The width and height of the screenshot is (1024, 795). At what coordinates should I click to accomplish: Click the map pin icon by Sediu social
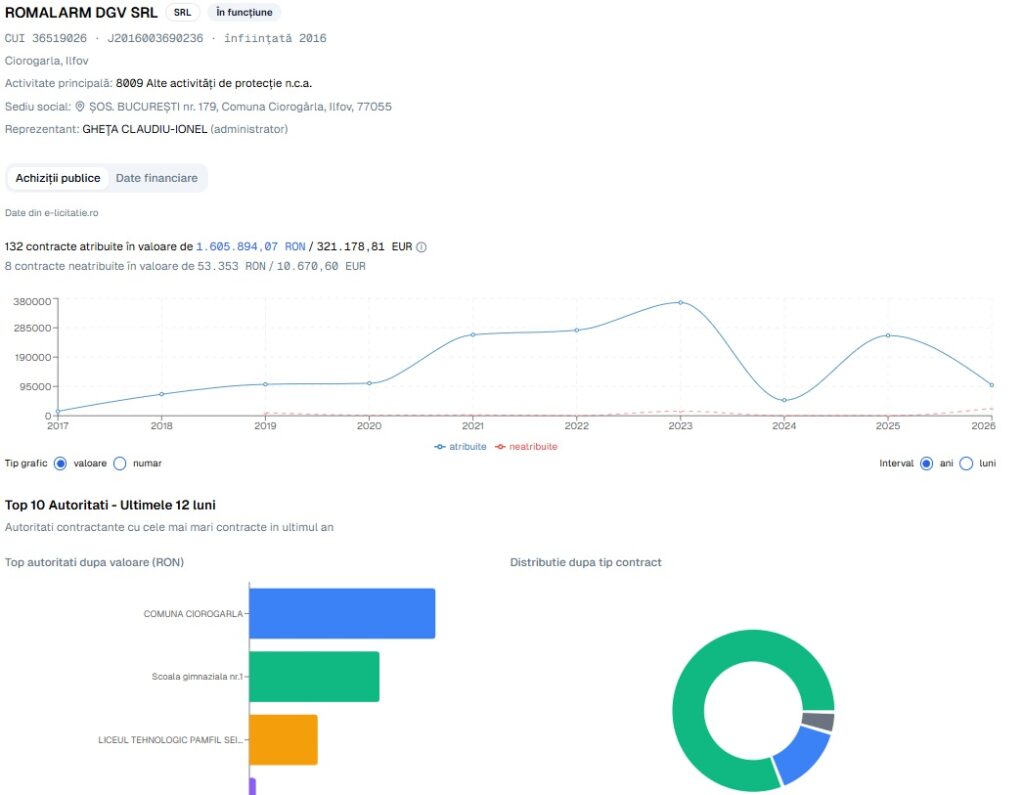click(x=80, y=106)
